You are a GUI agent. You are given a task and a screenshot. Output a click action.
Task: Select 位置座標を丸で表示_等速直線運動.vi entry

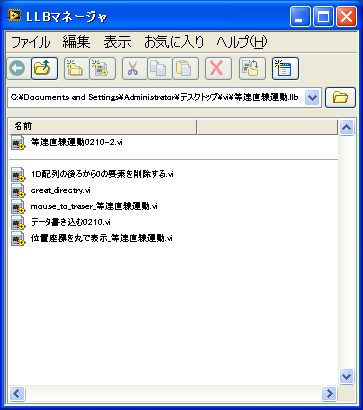pyautogui.click(x=101, y=238)
